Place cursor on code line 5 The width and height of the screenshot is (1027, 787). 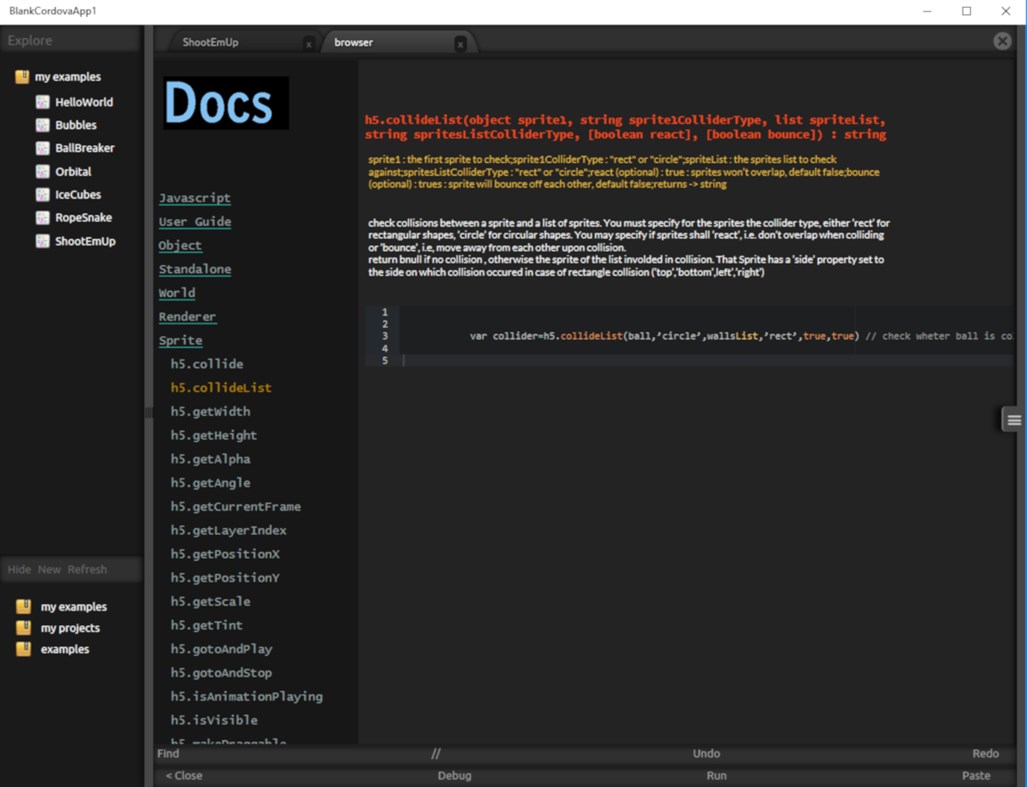(x=707, y=360)
